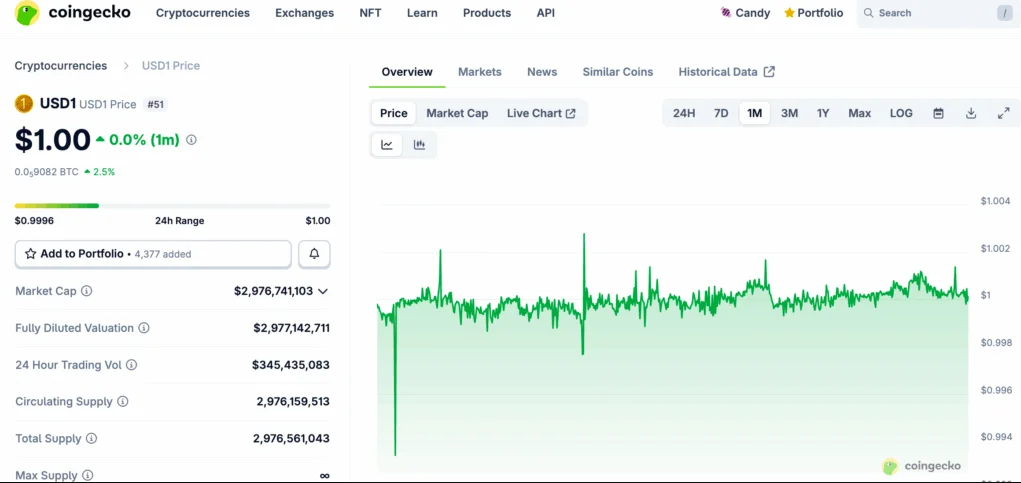Open the calendar date range picker
This screenshot has width=1021, height=483.
[x=938, y=113]
